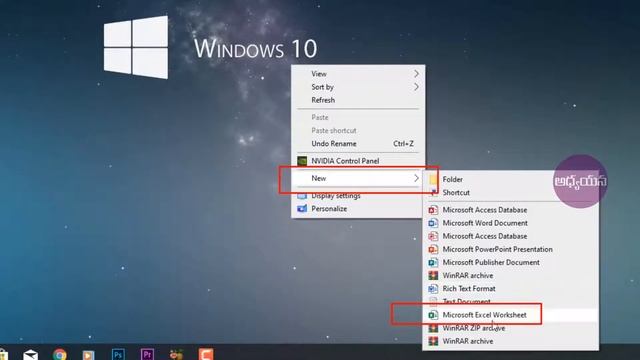
Task: Click the Word Document icon
Action: point(433,223)
